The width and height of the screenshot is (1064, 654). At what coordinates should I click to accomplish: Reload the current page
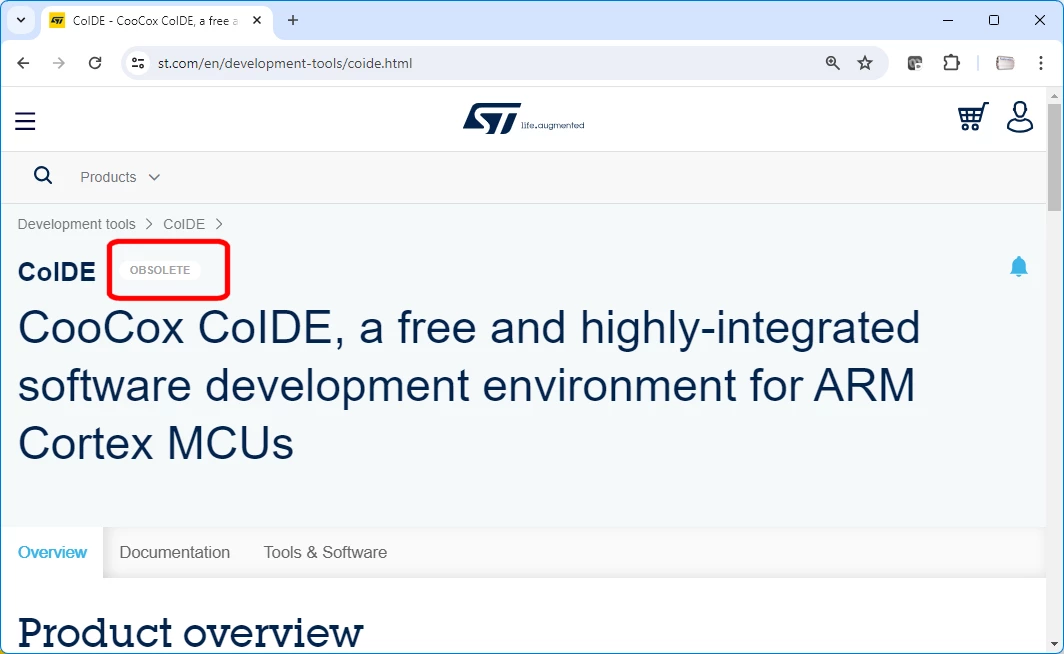95,63
